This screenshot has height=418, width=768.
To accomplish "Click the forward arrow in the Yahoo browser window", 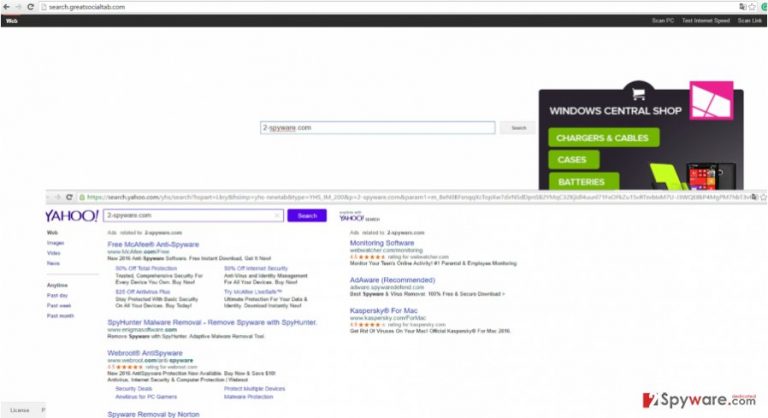I will point(57,197).
